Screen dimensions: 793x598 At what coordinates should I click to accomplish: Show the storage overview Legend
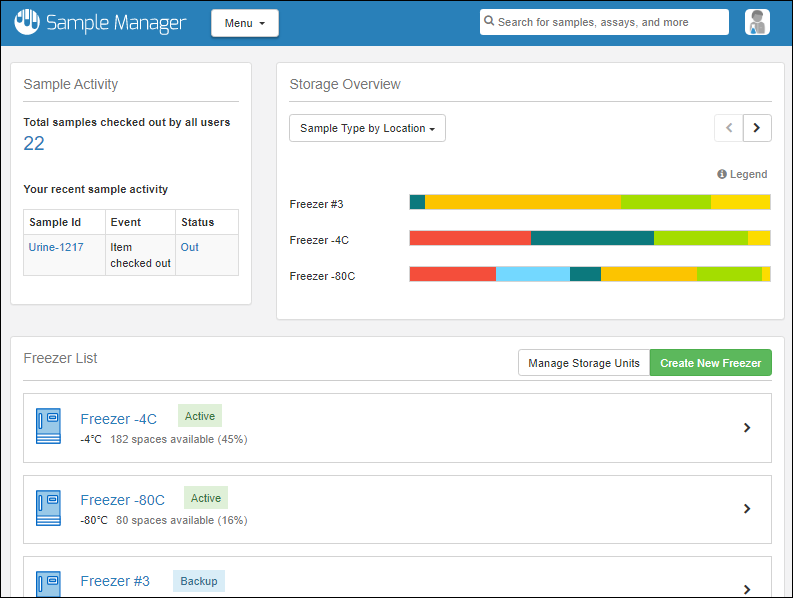[742, 174]
